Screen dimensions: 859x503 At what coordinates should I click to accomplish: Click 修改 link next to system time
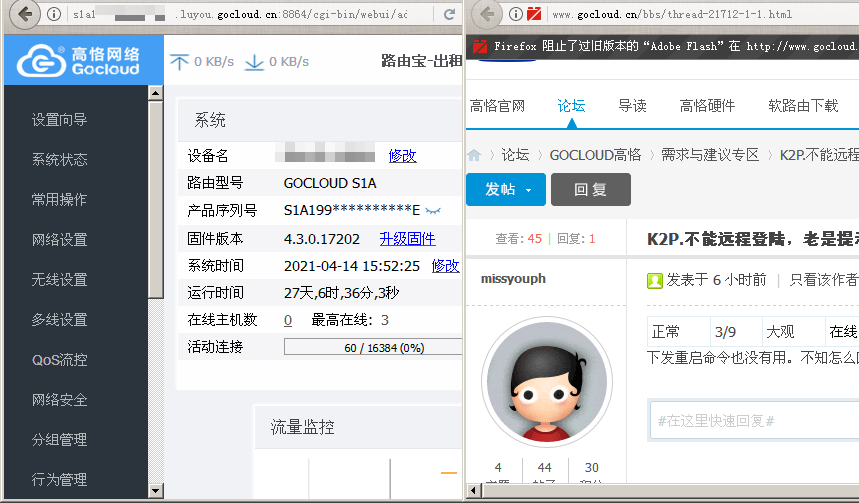[x=445, y=266]
